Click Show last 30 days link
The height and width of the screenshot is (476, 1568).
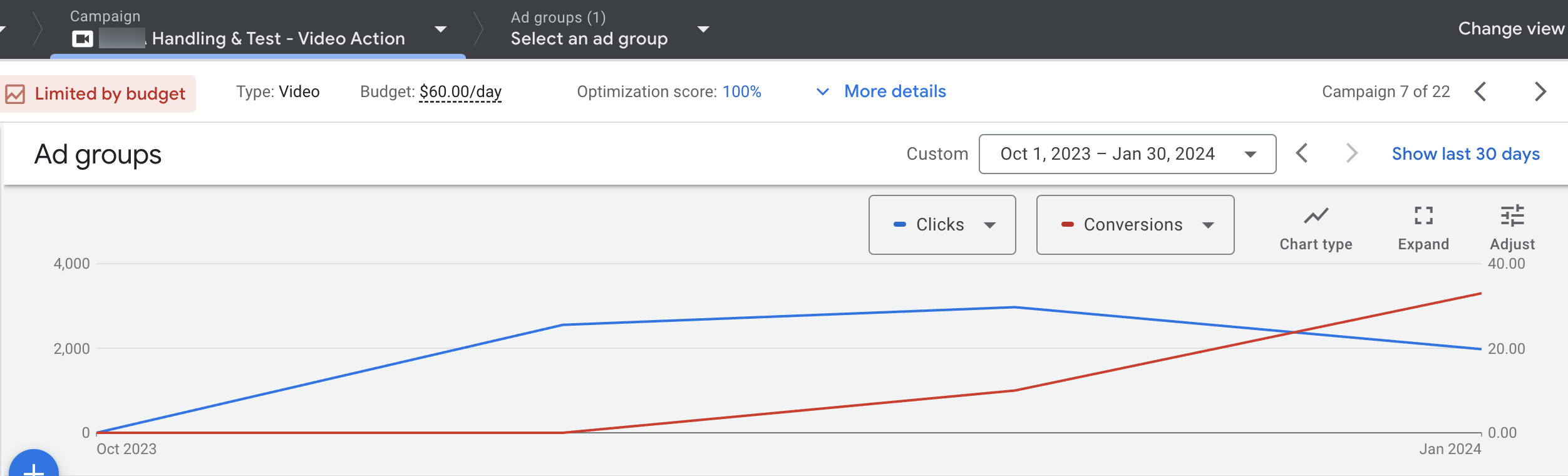tap(1465, 154)
